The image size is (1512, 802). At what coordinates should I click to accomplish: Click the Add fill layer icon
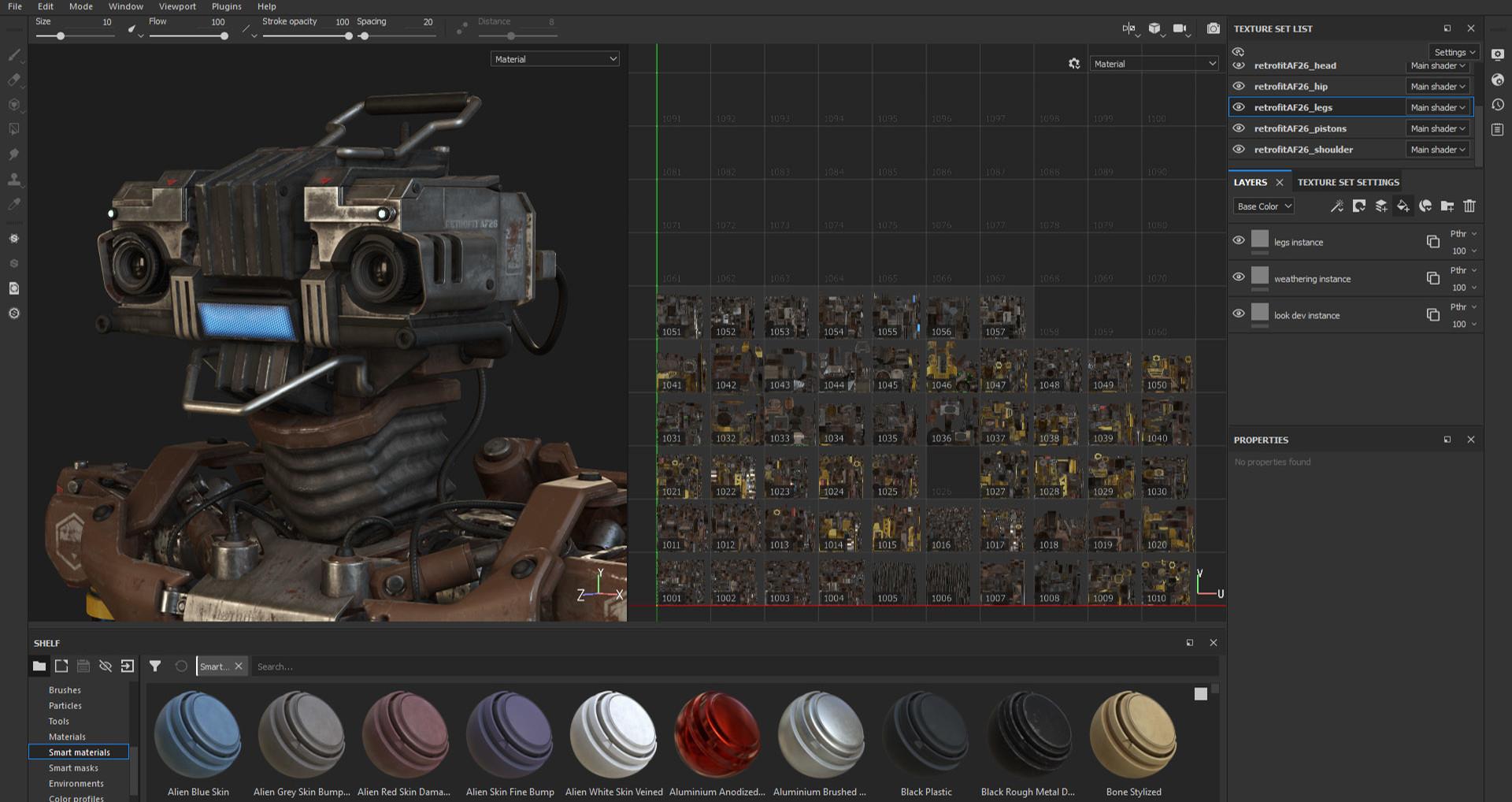[x=1403, y=206]
